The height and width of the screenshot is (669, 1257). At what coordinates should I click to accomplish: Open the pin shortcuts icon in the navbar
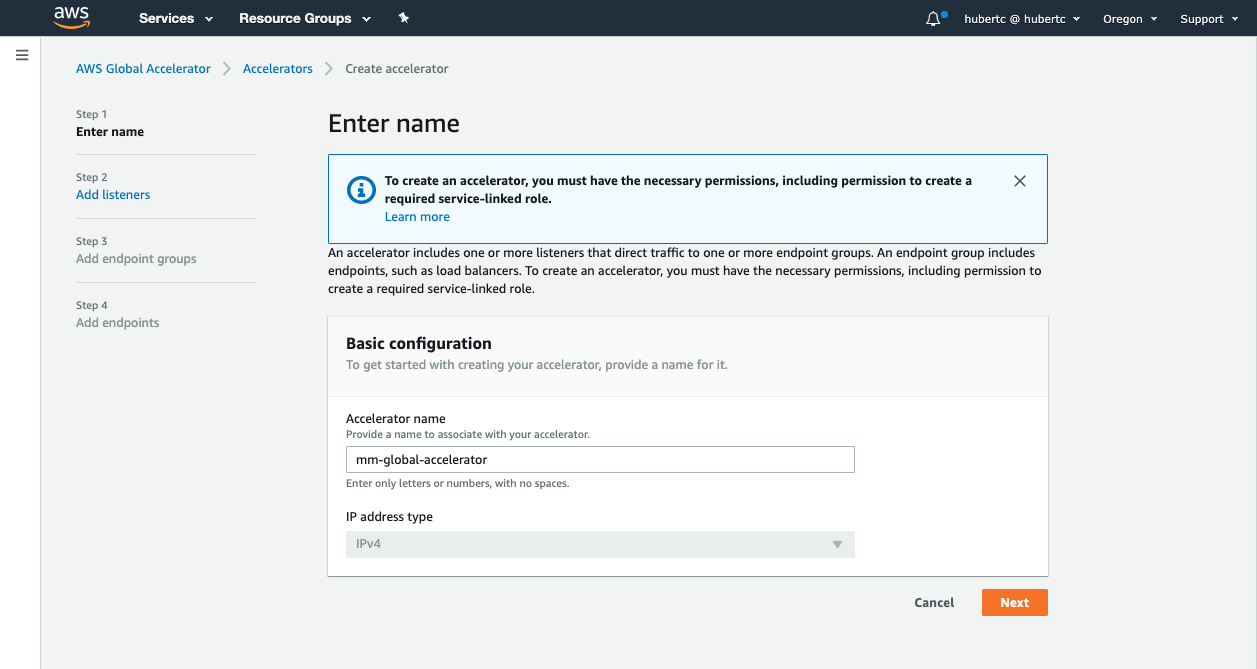pos(404,18)
